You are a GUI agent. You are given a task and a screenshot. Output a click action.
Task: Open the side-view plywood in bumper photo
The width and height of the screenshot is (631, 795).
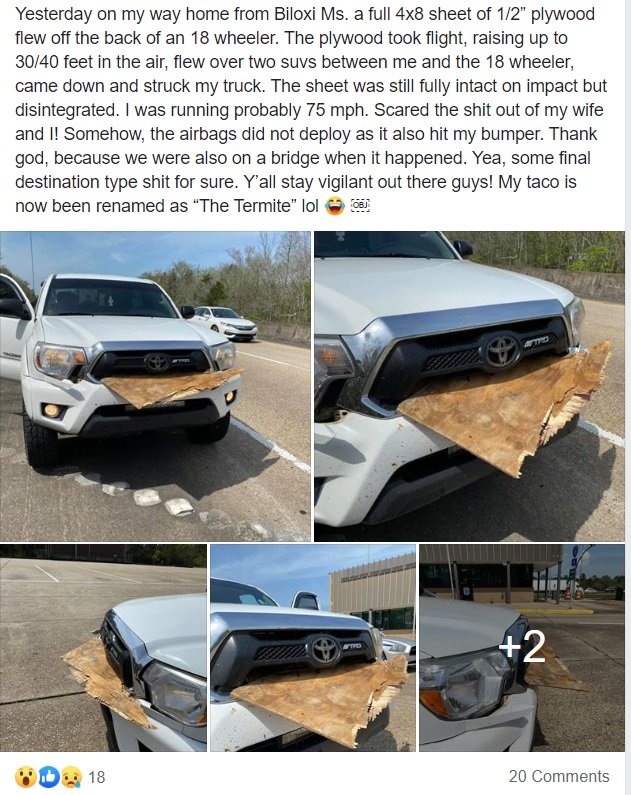point(103,648)
